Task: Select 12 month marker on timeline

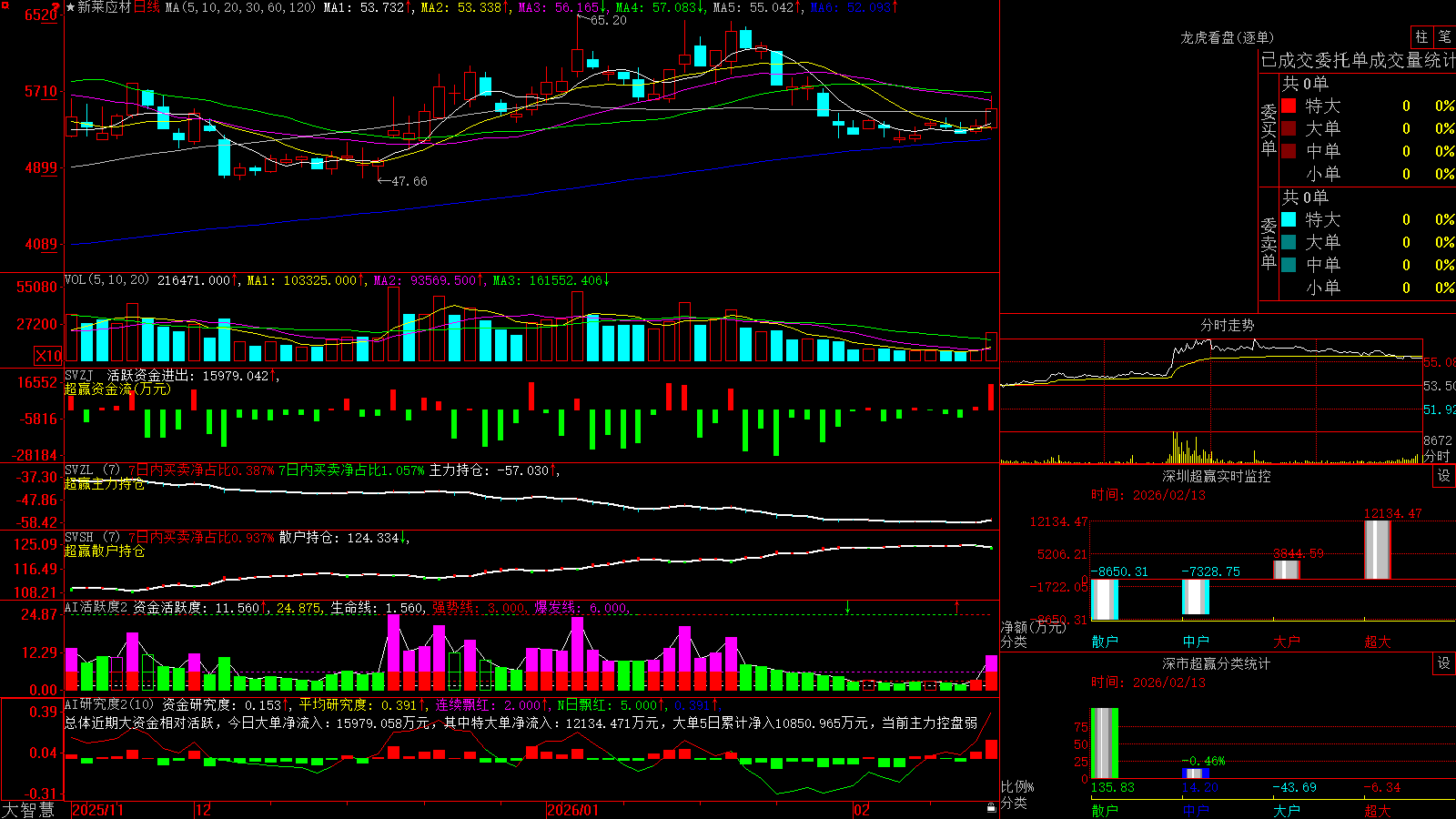Action: (204, 810)
